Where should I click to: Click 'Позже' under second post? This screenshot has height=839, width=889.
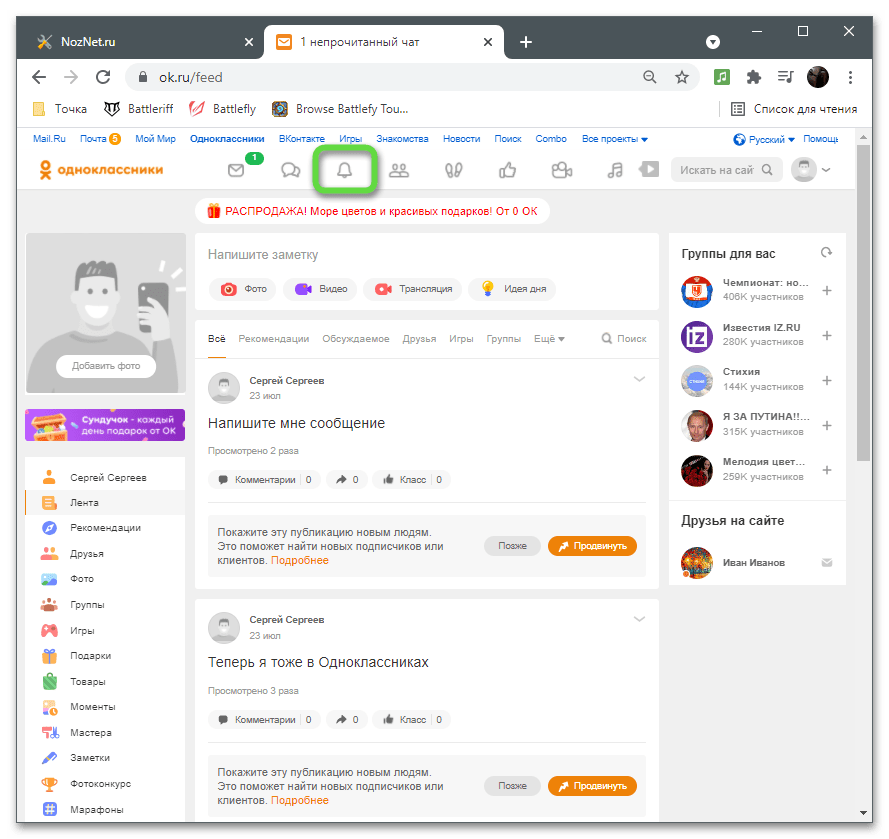[513, 786]
